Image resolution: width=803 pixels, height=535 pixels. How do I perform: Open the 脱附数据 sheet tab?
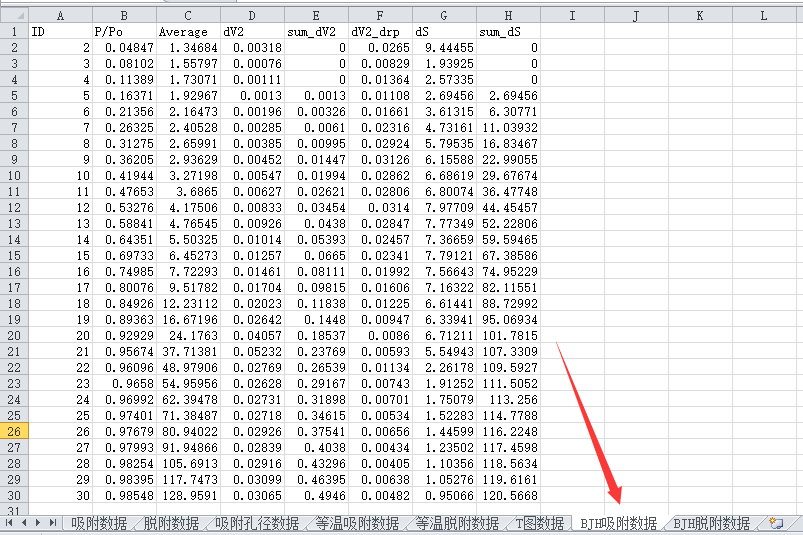click(171, 523)
